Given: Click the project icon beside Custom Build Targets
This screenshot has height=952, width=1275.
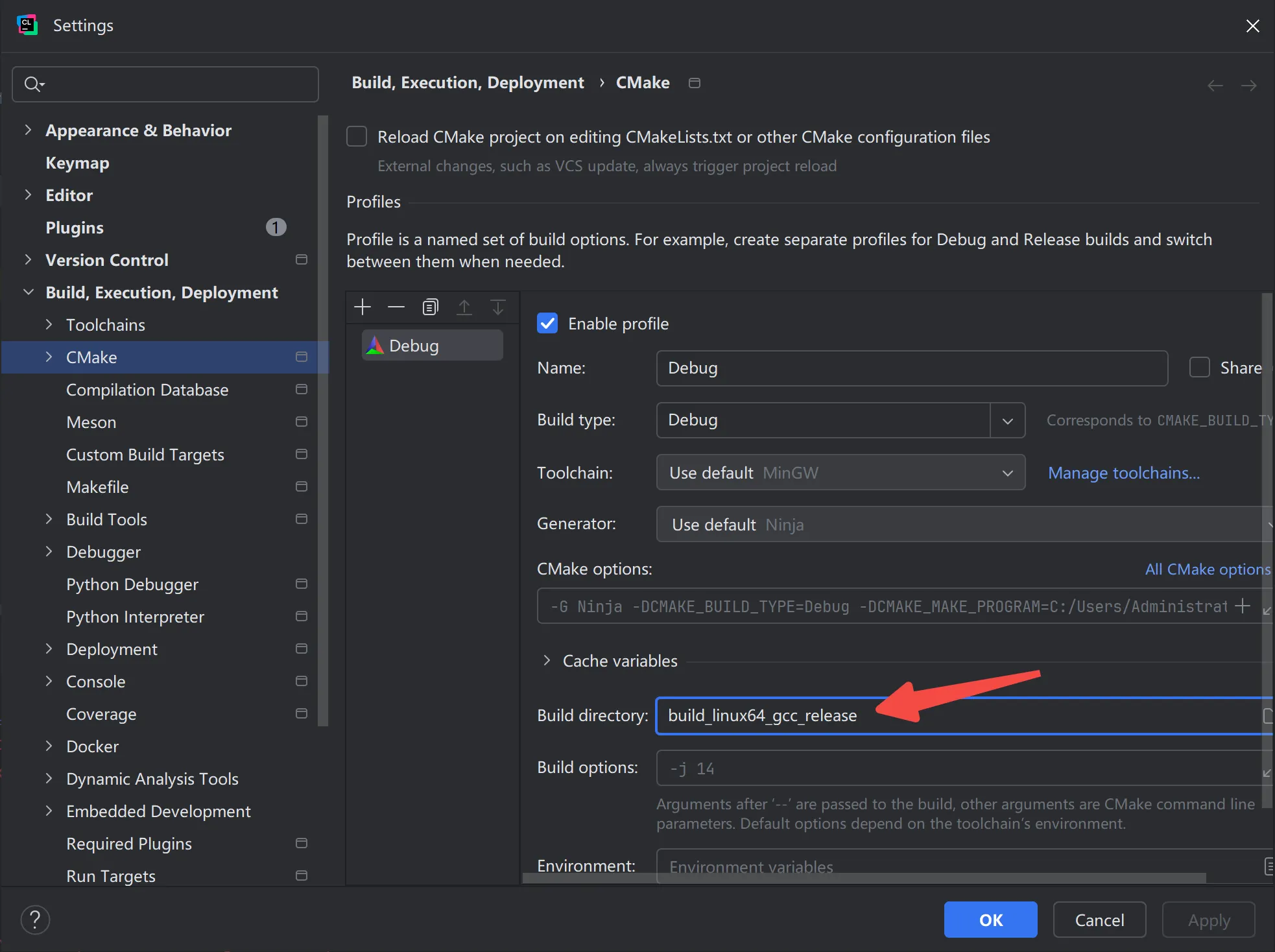Looking at the screenshot, I should point(302,454).
